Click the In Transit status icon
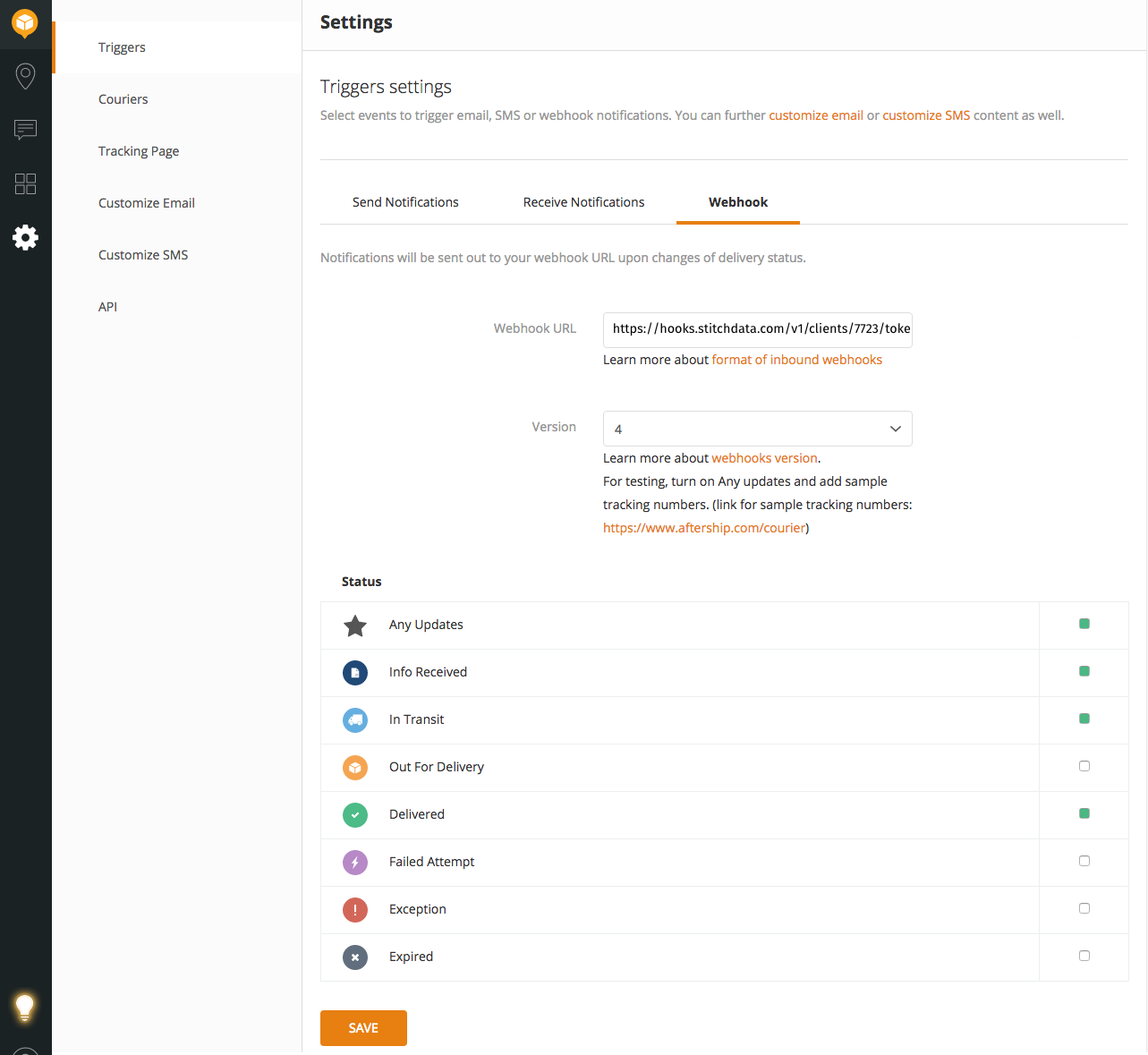 pos(355,719)
